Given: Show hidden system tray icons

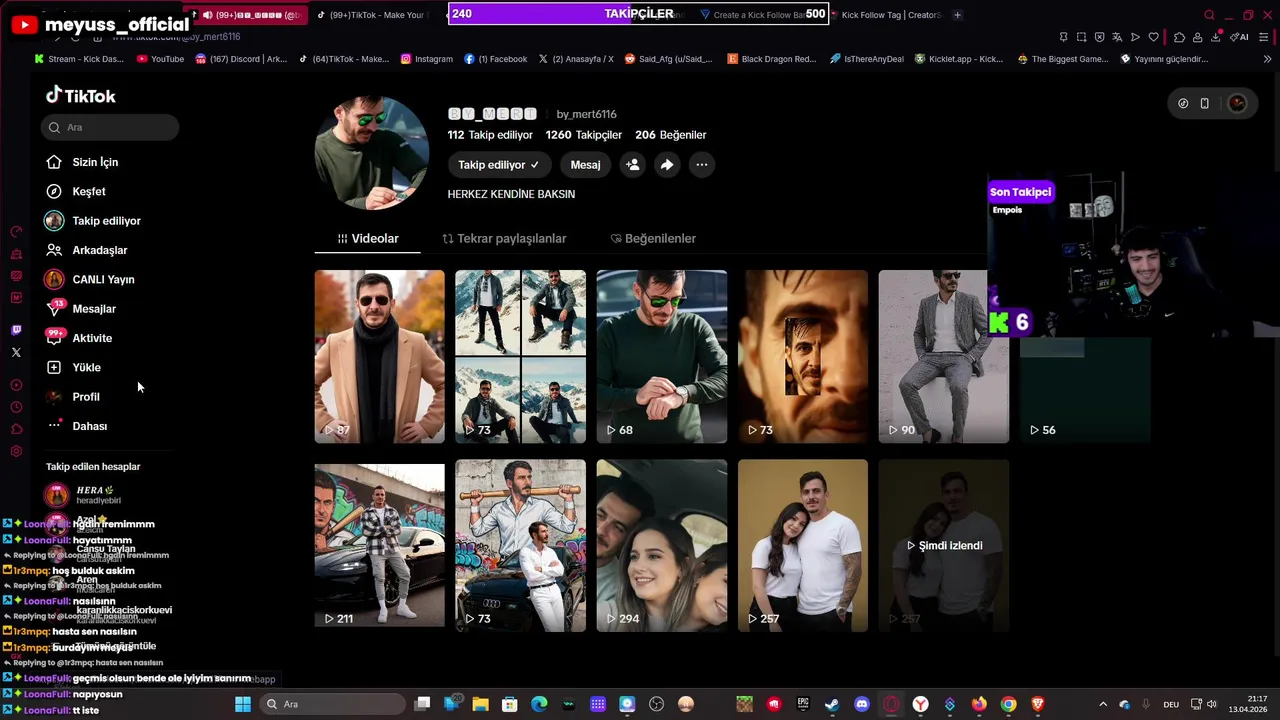Looking at the screenshot, I should 1103,704.
